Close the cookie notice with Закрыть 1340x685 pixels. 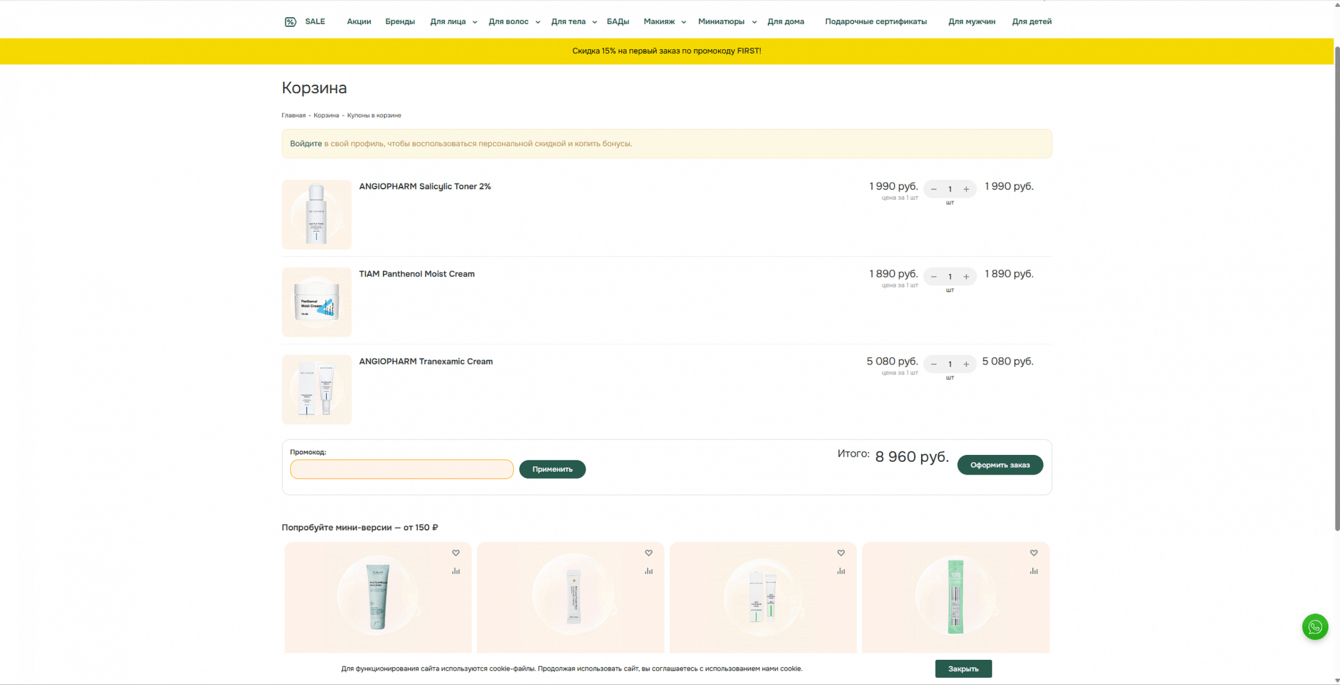pyautogui.click(x=963, y=669)
